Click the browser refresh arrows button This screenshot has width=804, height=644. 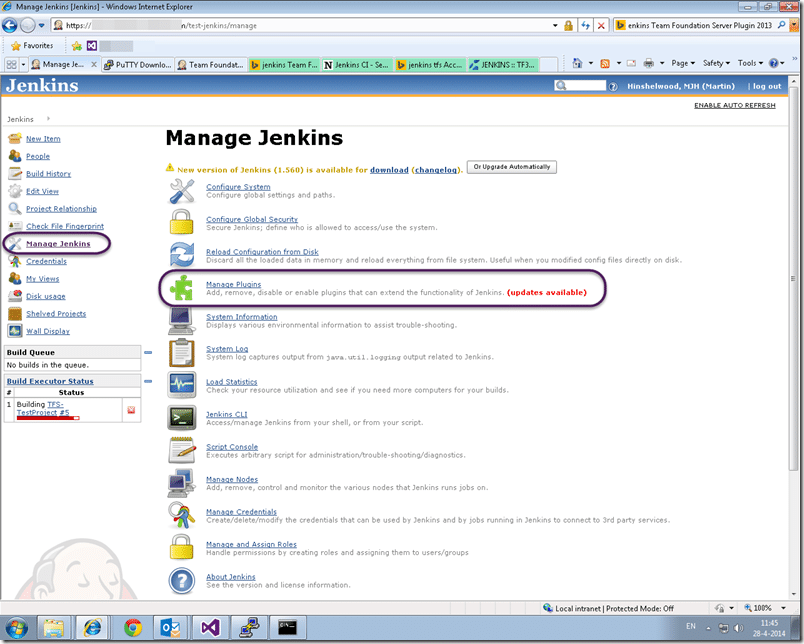tap(585, 25)
